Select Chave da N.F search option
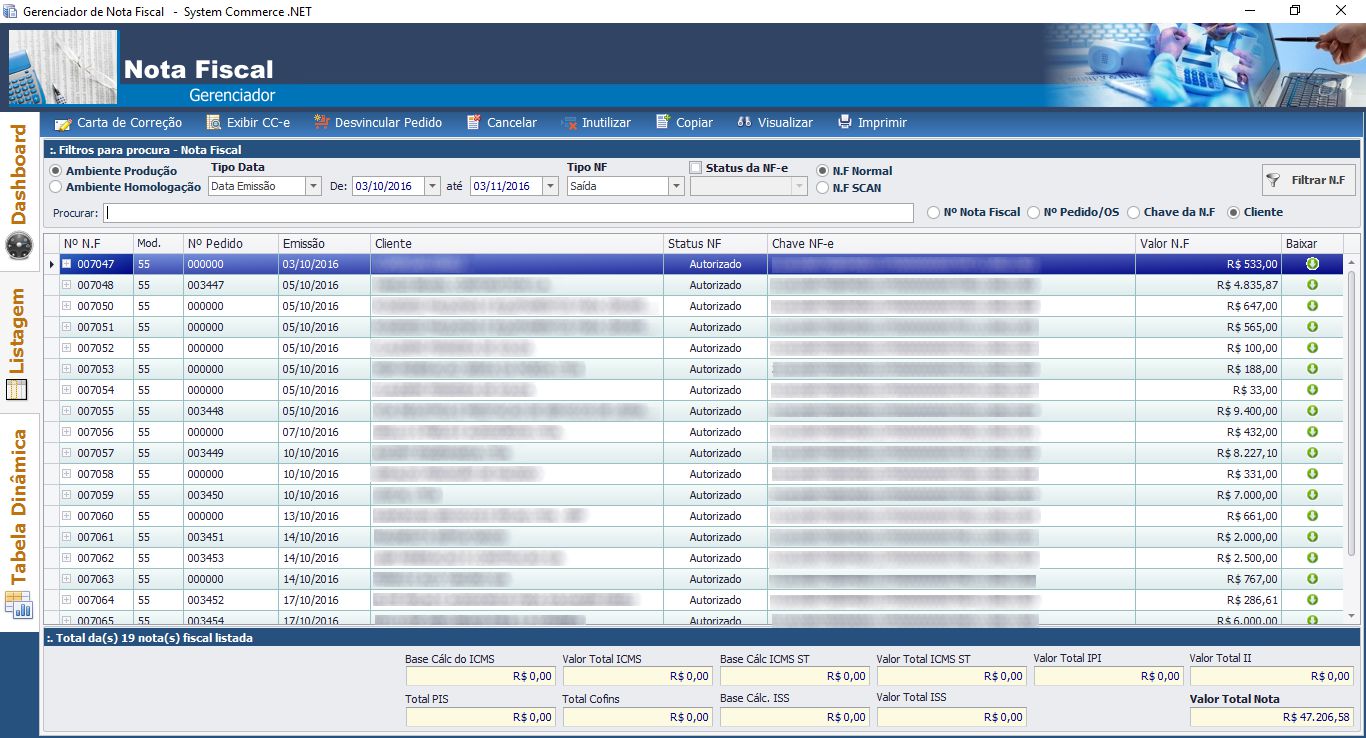 (x=1133, y=212)
